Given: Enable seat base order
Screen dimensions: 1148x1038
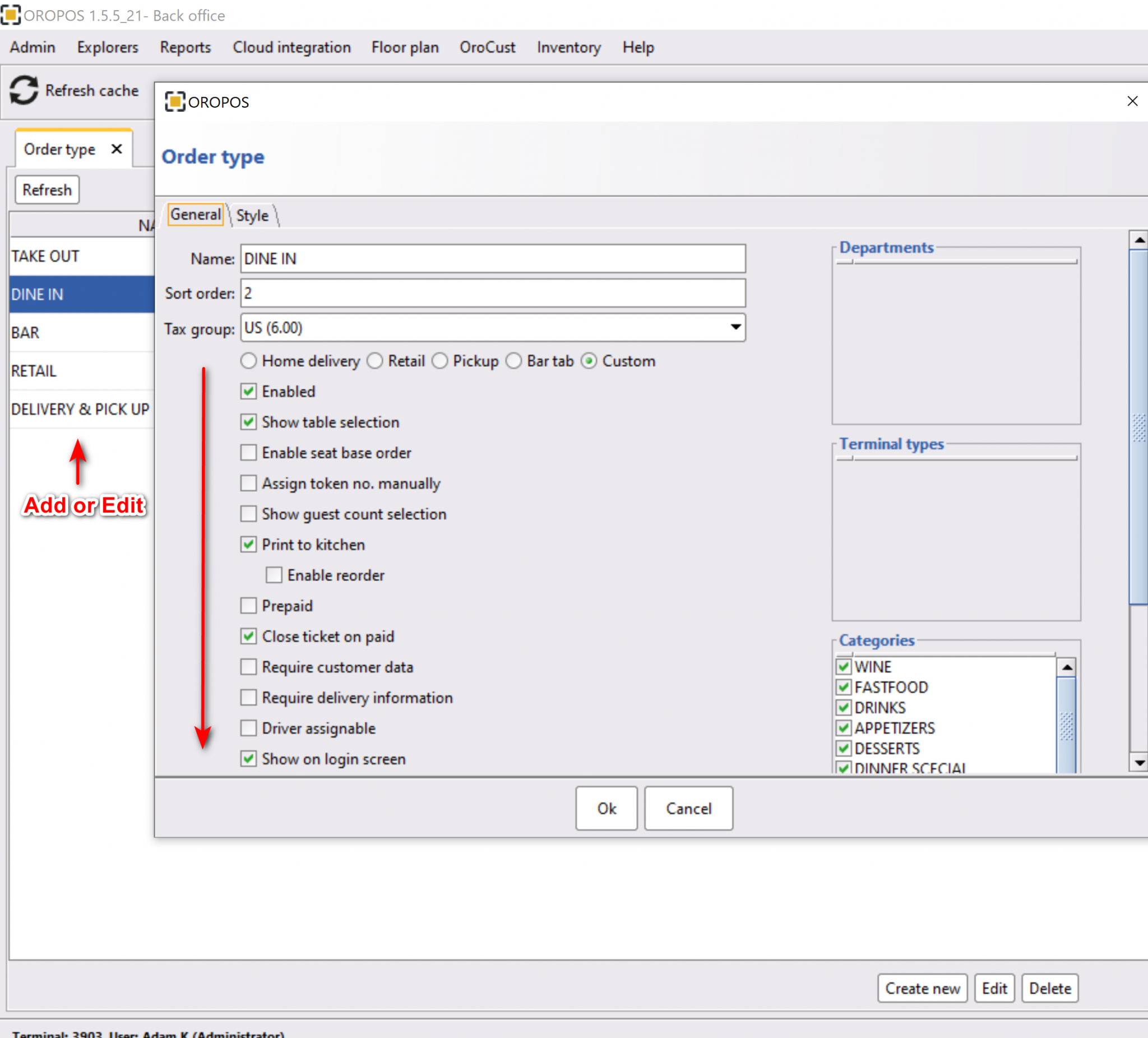Looking at the screenshot, I should 248,453.
